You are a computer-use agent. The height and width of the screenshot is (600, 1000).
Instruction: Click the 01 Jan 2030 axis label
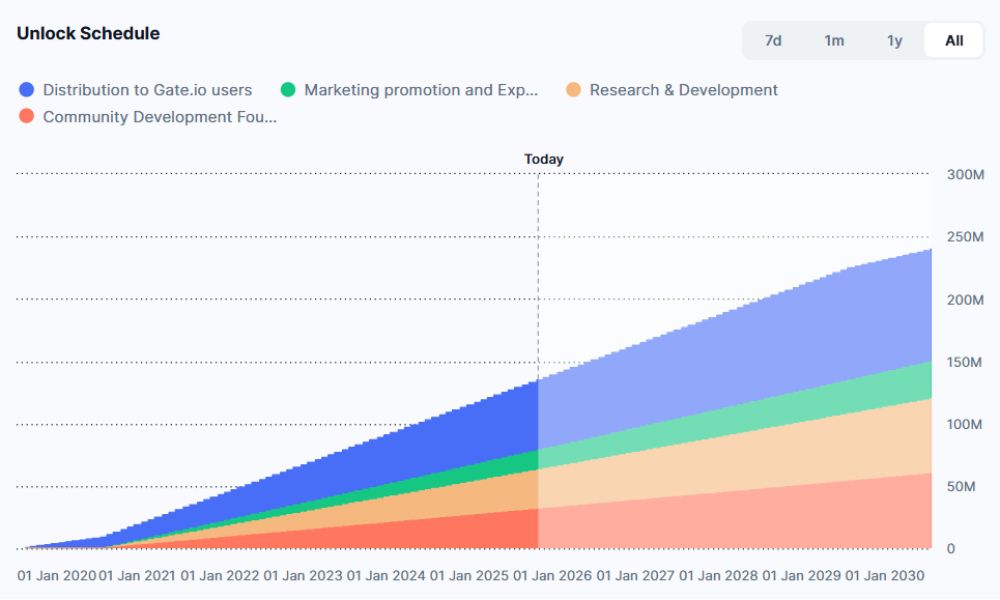click(885, 576)
